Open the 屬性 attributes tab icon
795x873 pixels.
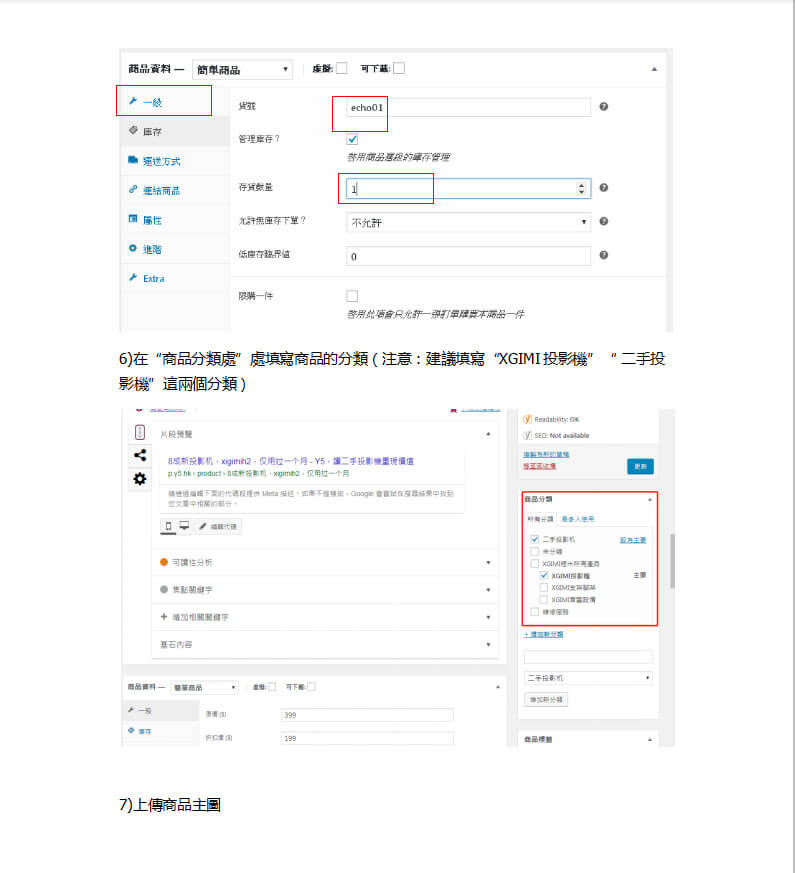[132, 219]
